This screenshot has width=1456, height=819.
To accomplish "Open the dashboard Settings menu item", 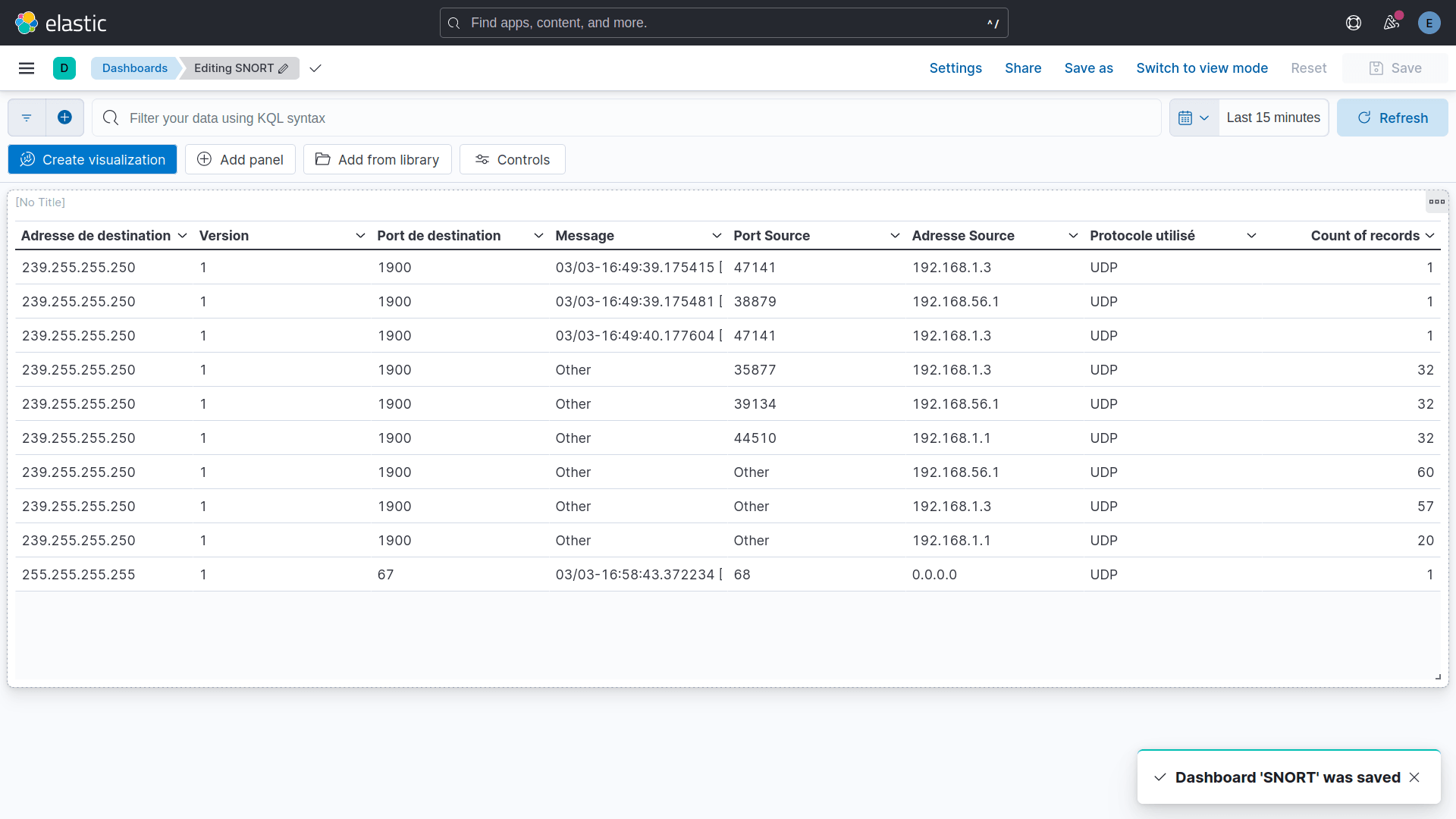I will (x=955, y=68).
